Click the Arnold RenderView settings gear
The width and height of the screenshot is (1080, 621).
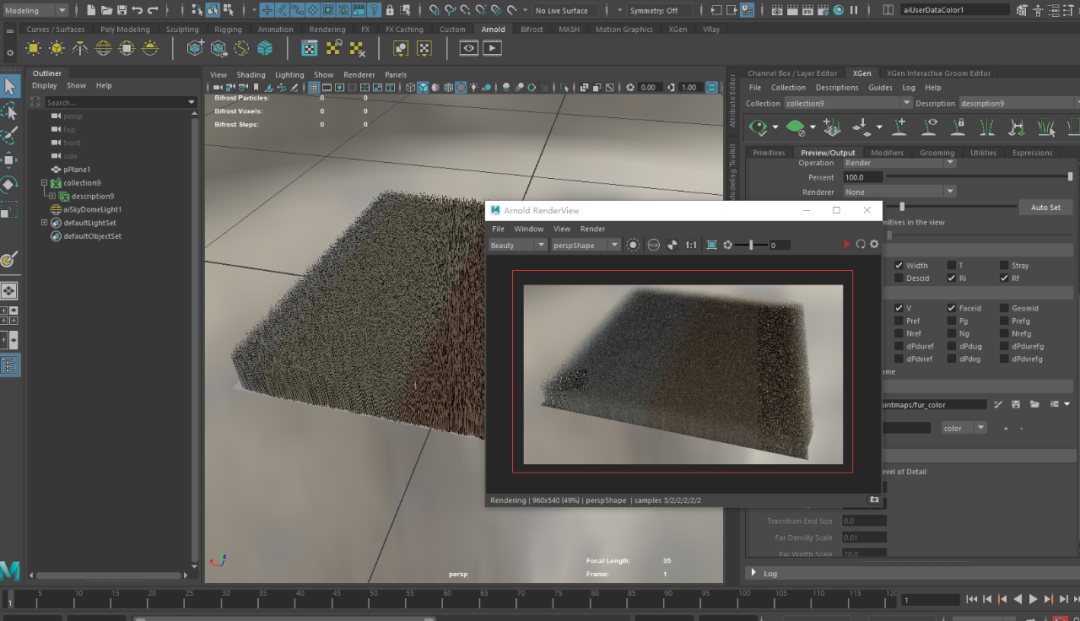pos(874,245)
